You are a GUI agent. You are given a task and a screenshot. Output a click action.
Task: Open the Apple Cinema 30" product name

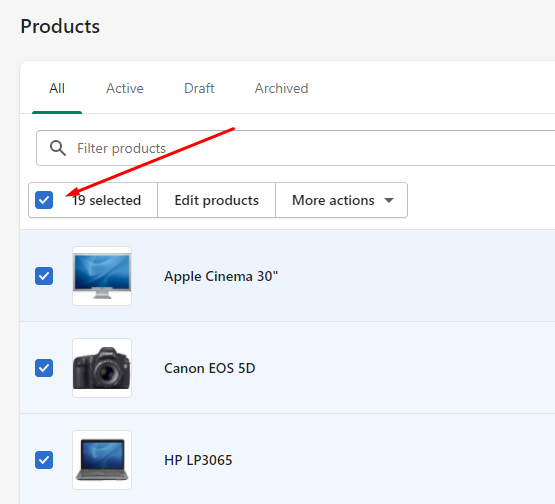click(x=221, y=276)
